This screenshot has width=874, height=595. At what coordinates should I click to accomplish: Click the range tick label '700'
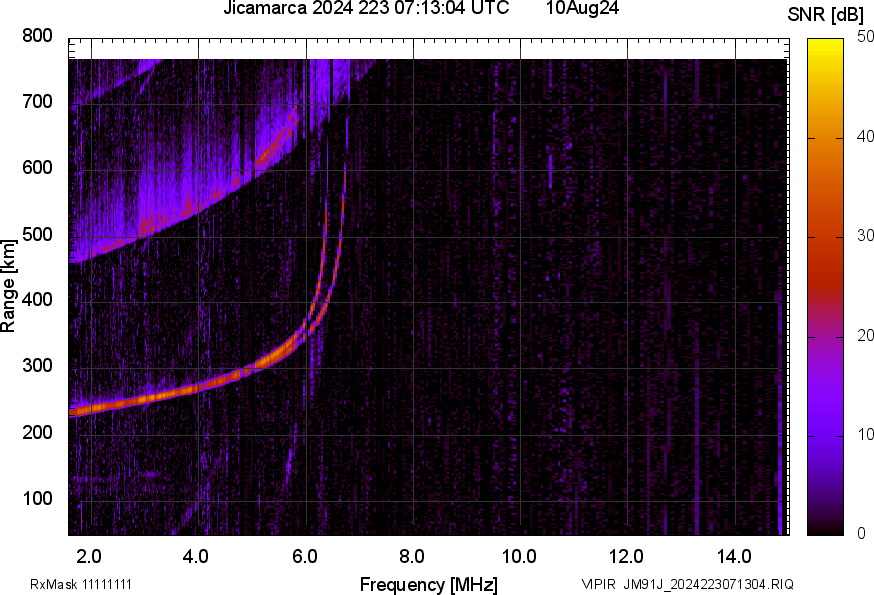coord(37,102)
